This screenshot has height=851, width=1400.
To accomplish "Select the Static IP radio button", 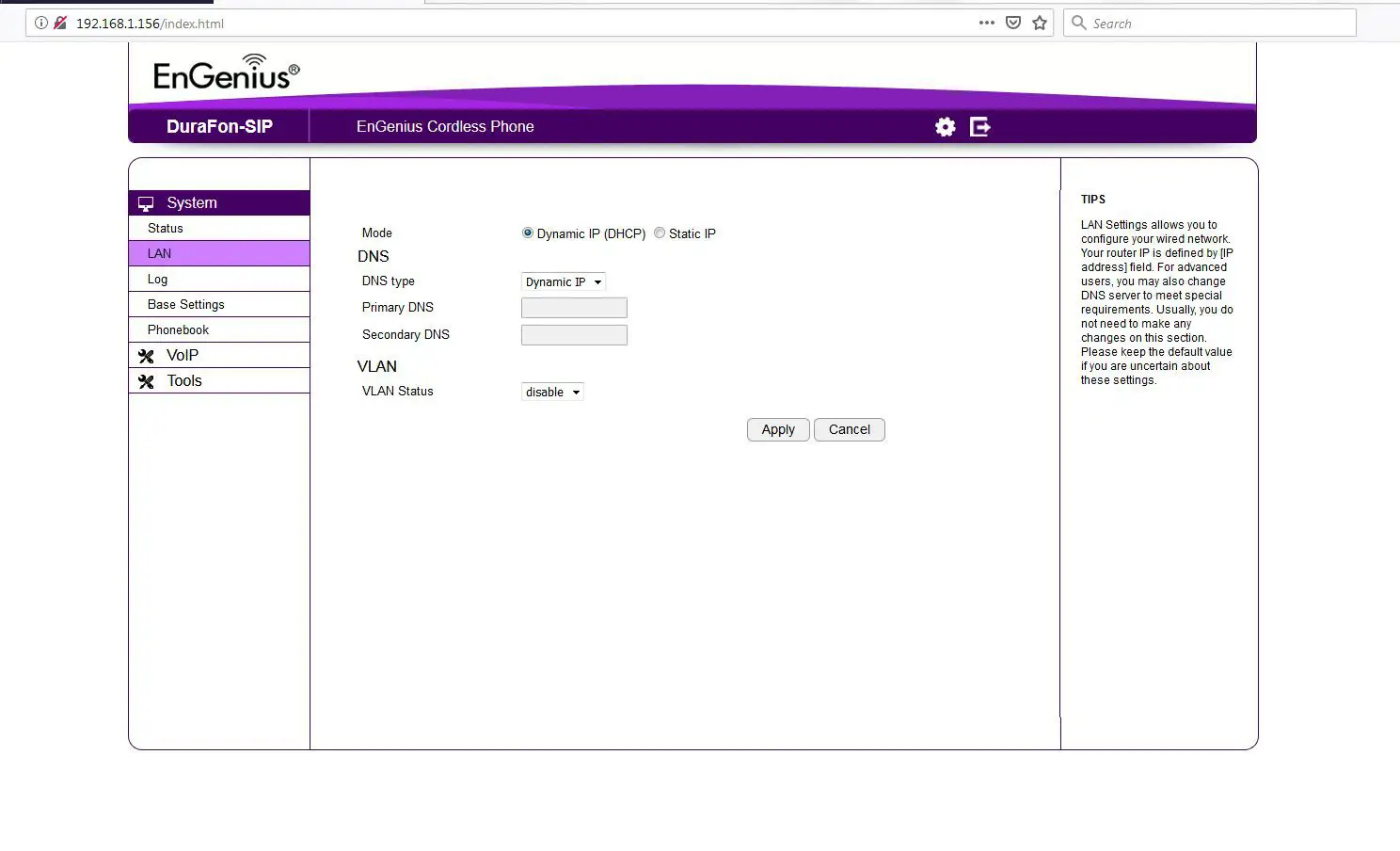I will (660, 233).
